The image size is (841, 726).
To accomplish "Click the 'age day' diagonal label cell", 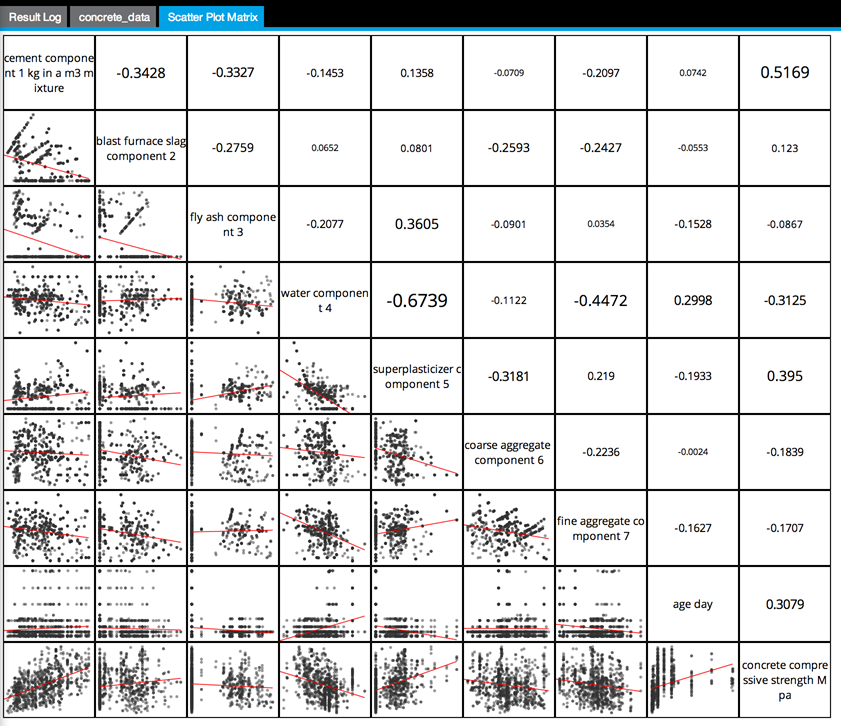I will tap(692, 604).
